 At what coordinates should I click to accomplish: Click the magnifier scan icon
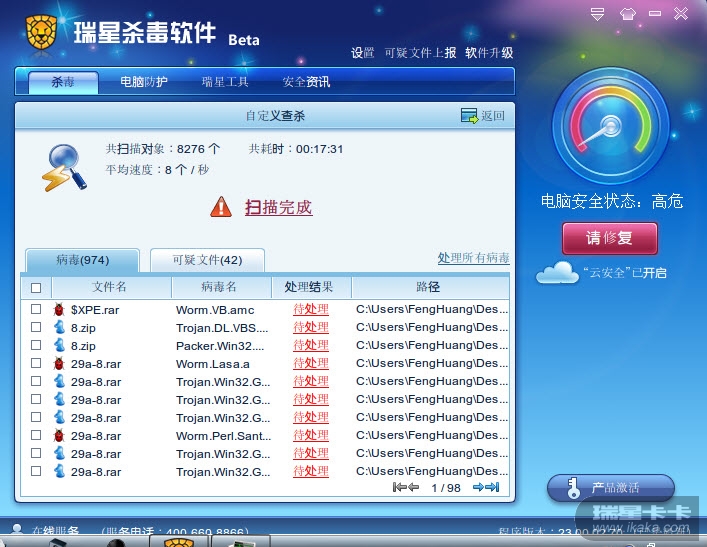pos(64,168)
